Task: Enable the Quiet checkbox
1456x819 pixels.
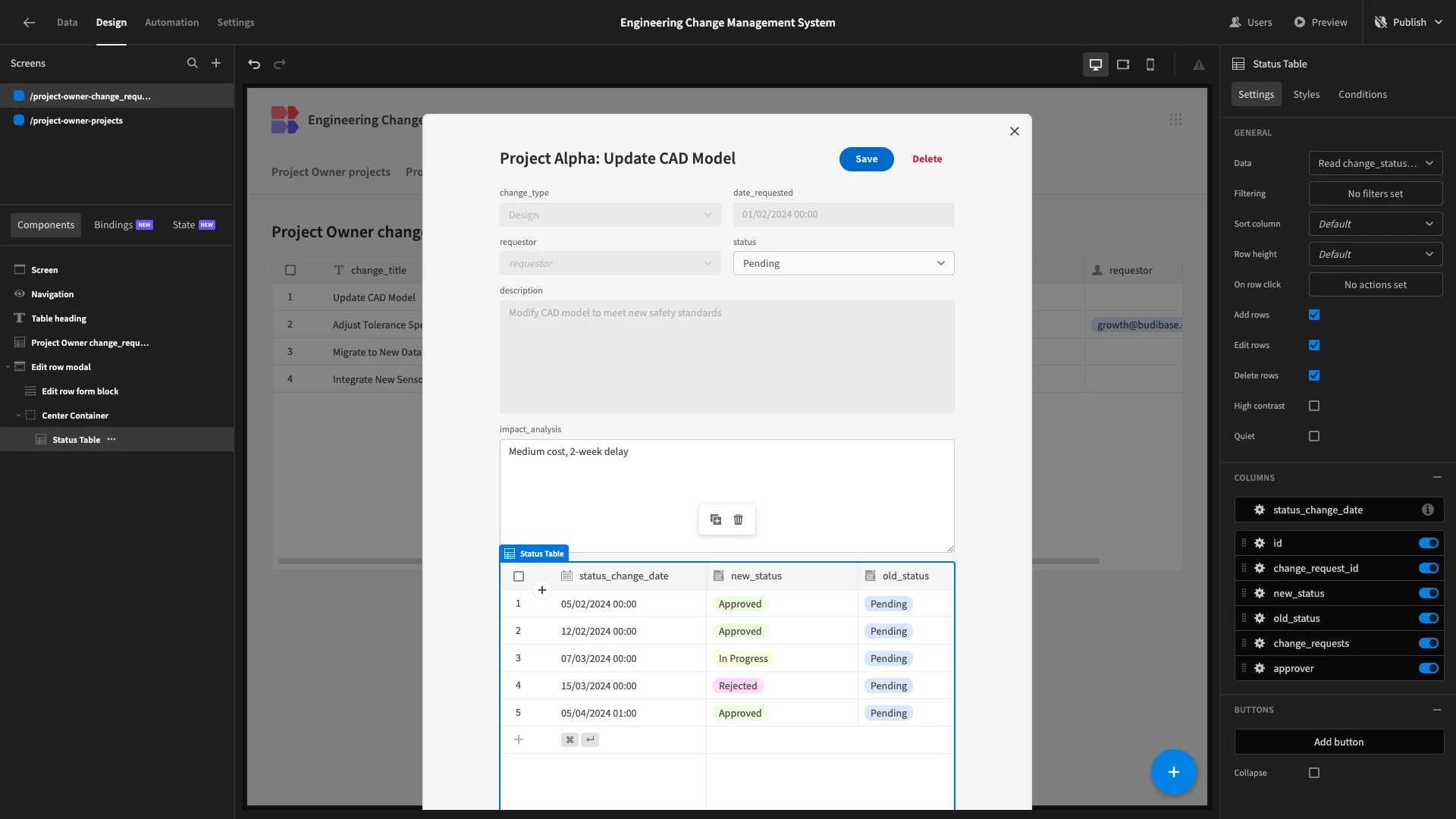Action: click(x=1314, y=437)
